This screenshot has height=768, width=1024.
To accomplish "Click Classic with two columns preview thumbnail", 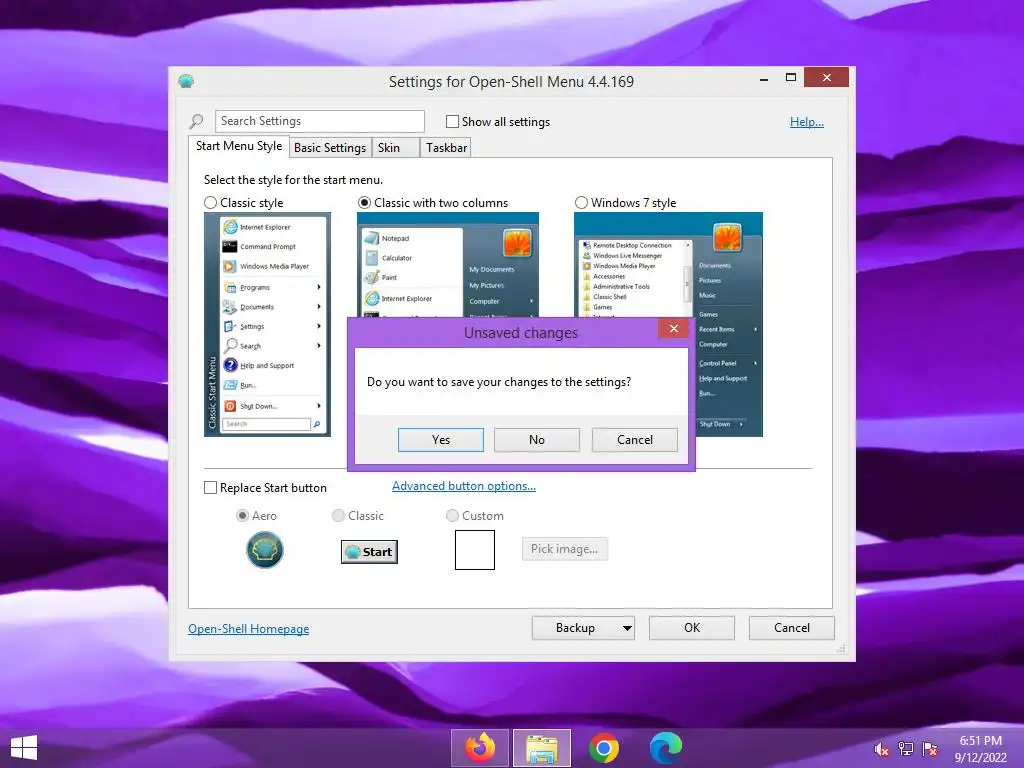I will click(x=448, y=264).
